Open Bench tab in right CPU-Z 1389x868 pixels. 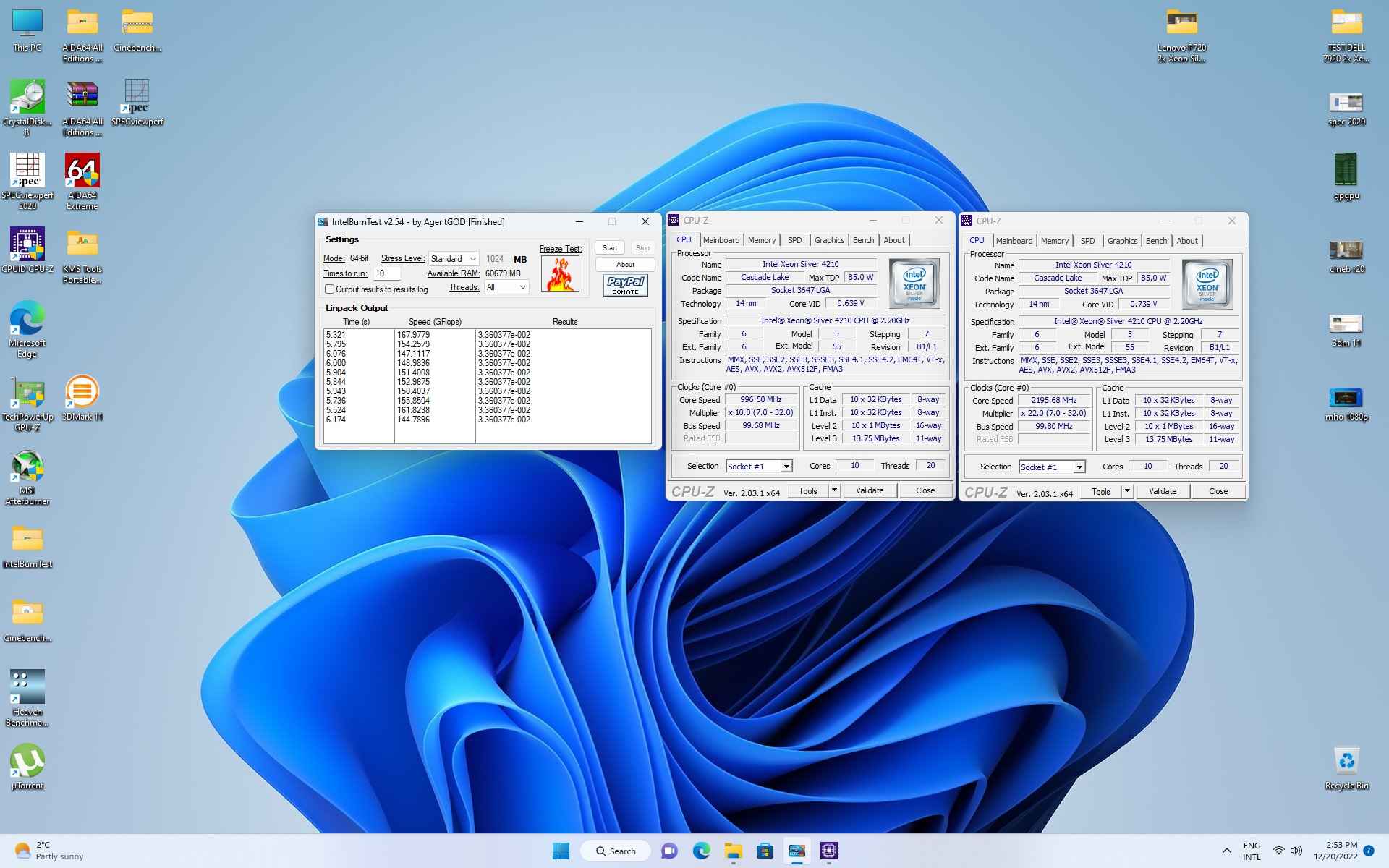(x=1156, y=241)
